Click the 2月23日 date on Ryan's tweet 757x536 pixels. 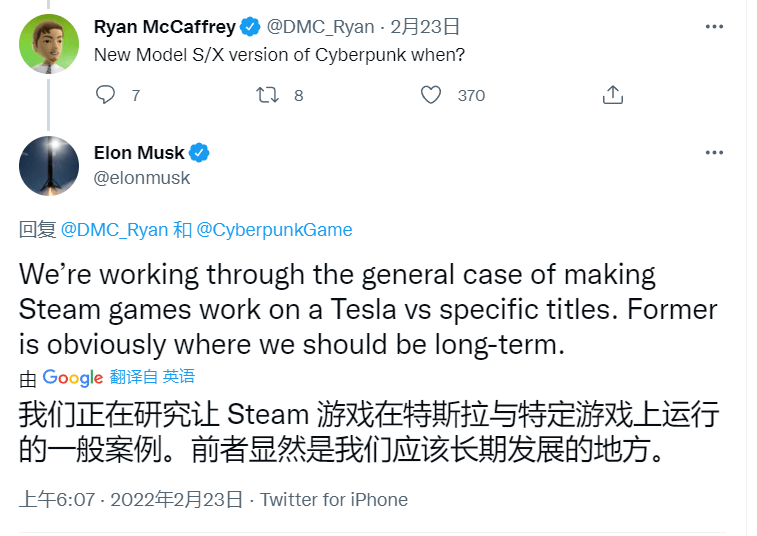[425, 27]
